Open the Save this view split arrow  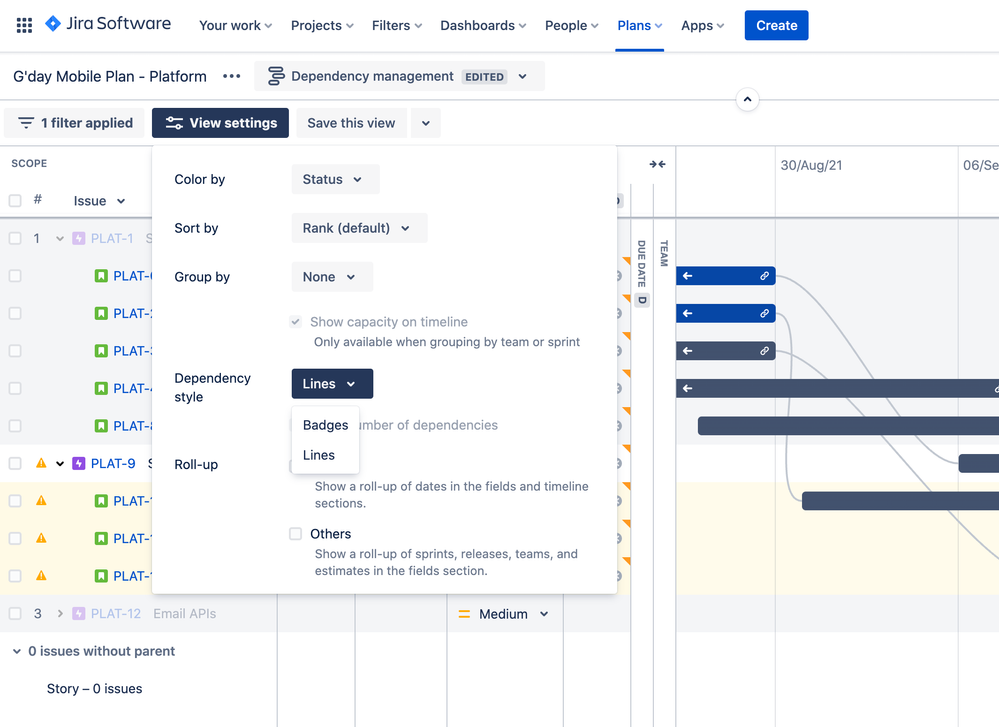pos(426,123)
